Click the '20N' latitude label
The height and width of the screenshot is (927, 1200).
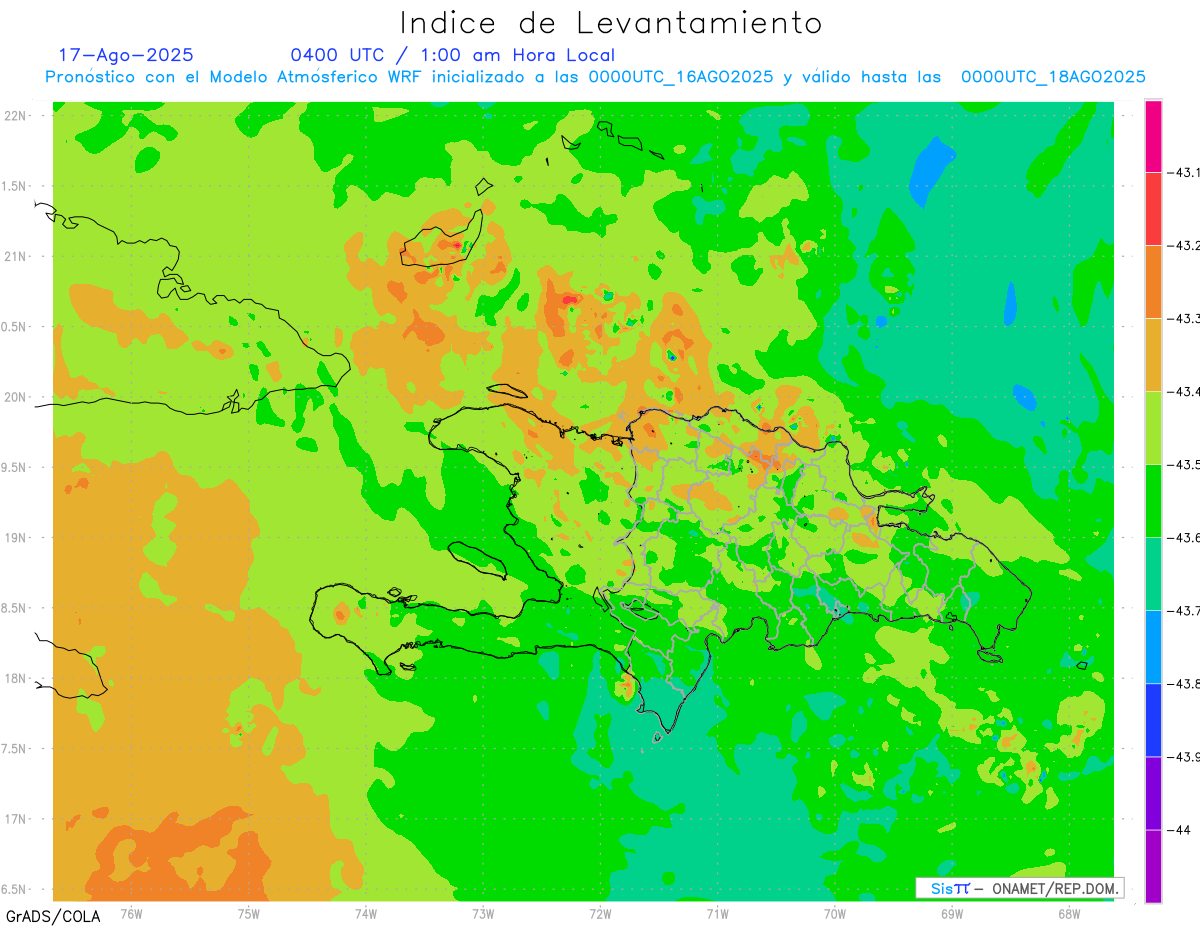point(15,397)
